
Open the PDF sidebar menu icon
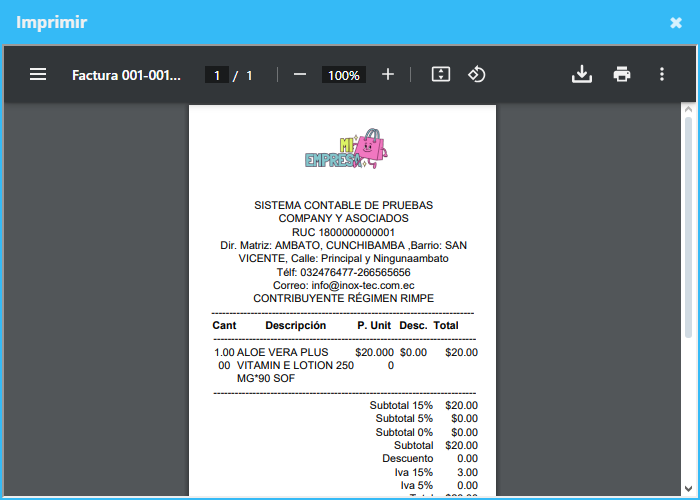click(38, 75)
